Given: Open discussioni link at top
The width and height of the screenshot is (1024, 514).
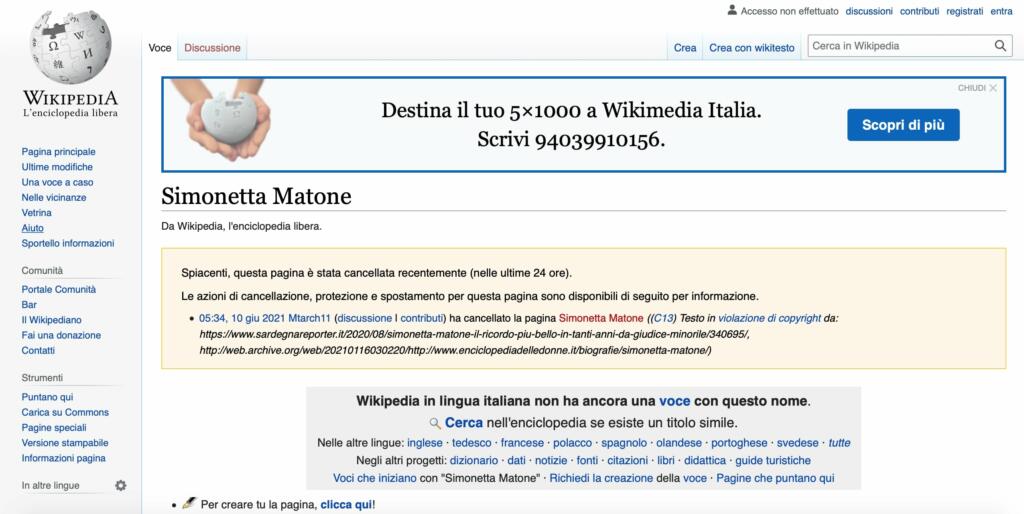Looking at the screenshot, I should (869, 11).
